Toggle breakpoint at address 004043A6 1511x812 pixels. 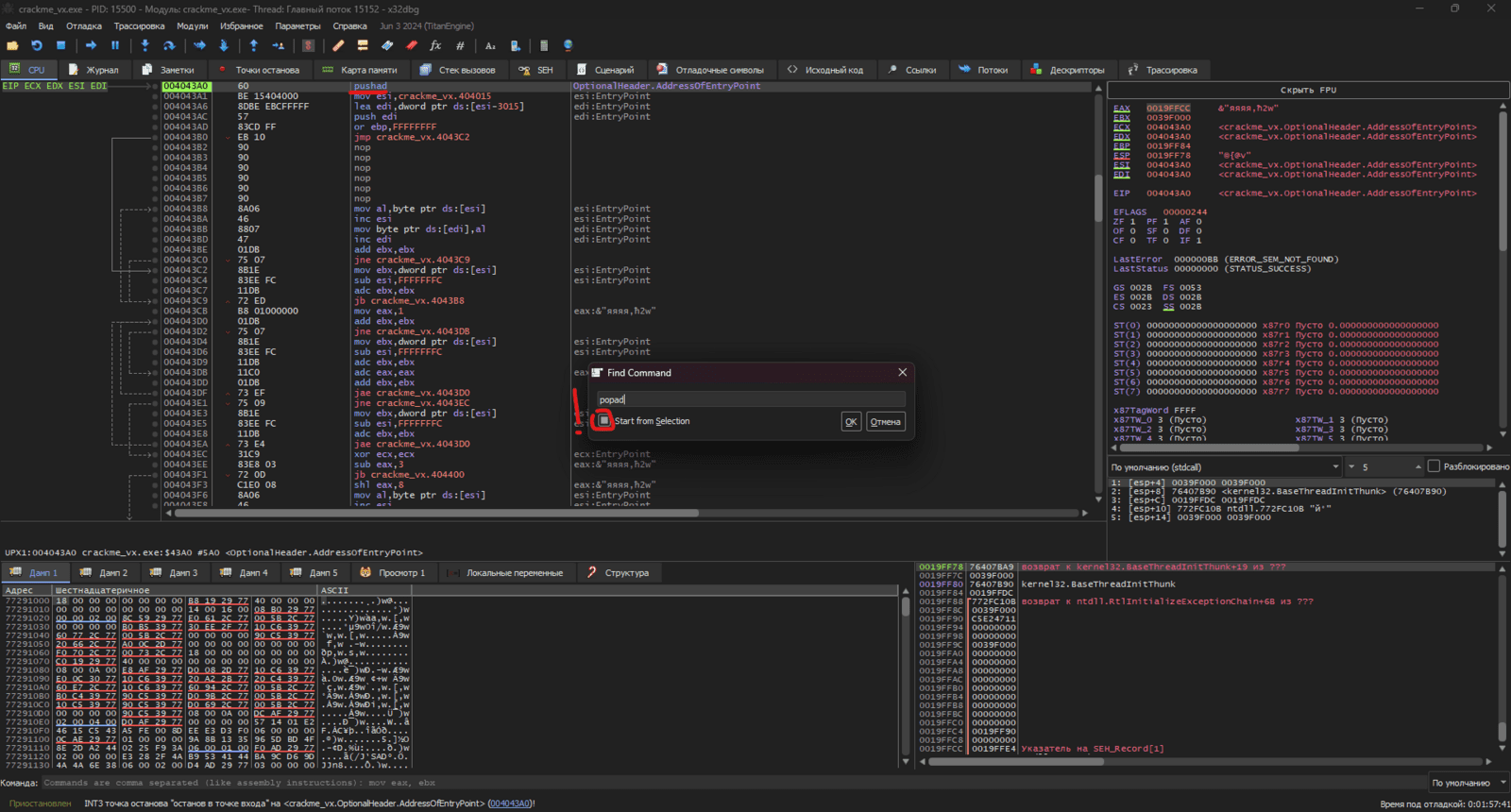pyautogui.click(x=155, y=107)
